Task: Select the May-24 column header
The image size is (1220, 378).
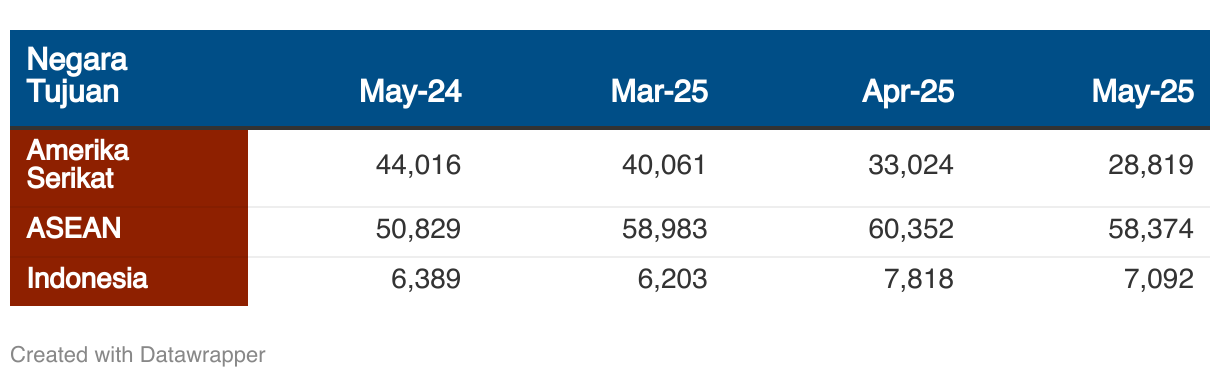Action: pos(410,92)
